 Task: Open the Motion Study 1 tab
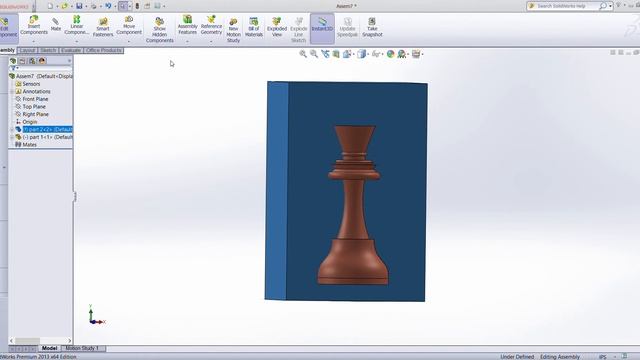[82, 348]
